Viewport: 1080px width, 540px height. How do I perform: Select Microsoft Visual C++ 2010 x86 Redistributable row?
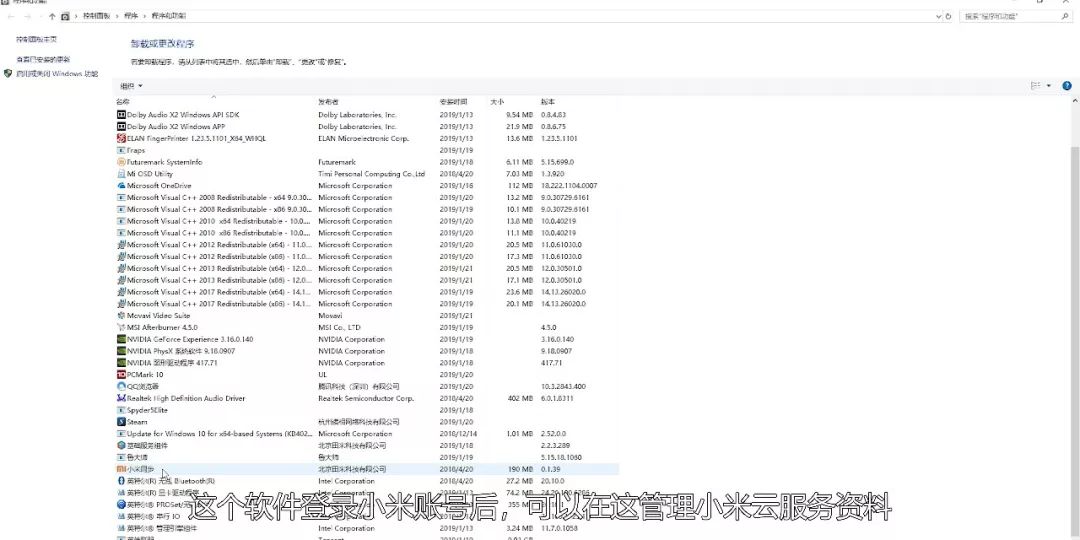coord(367,233)
